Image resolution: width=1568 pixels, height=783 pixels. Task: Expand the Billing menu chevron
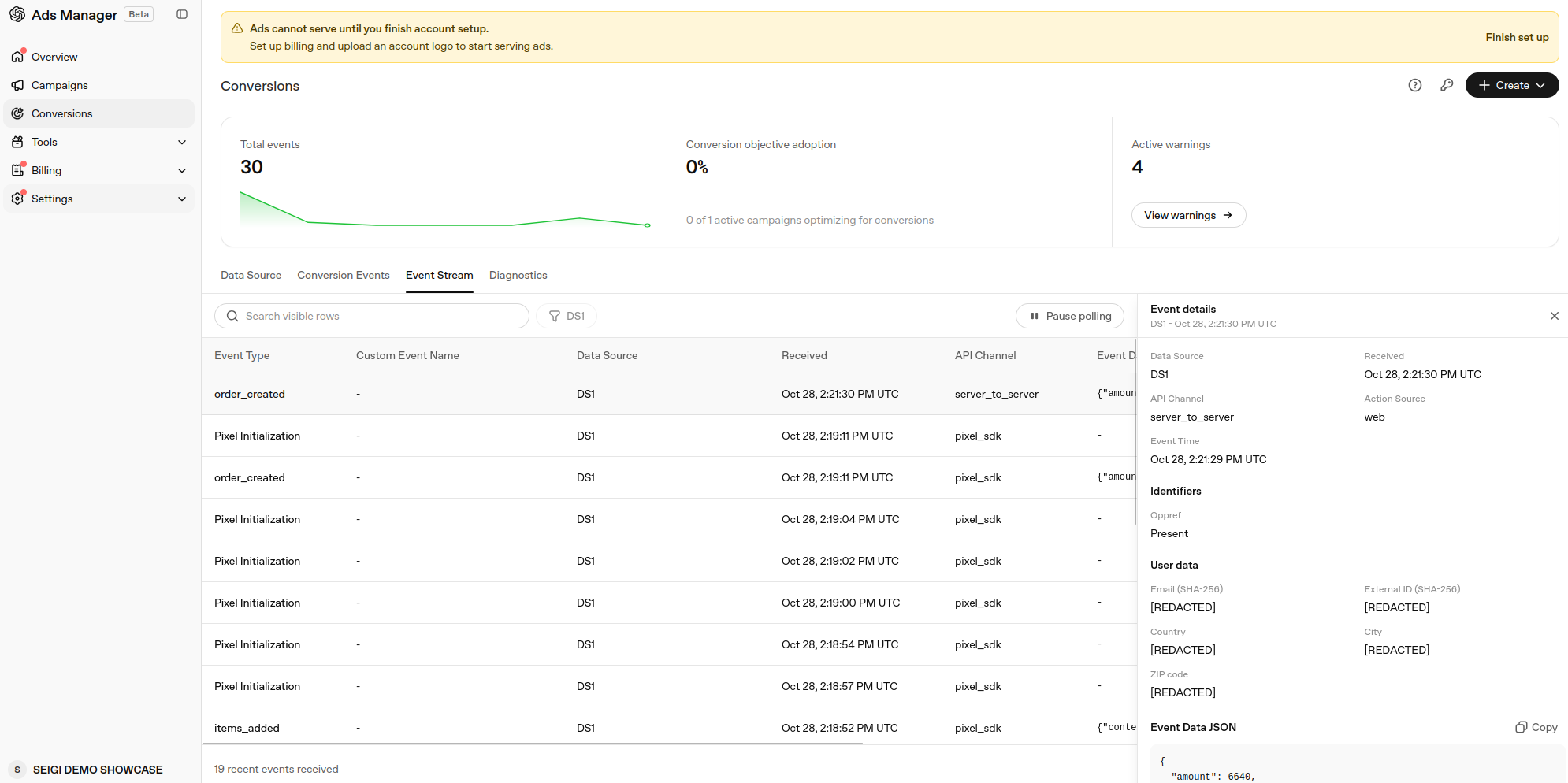point(182,170)
